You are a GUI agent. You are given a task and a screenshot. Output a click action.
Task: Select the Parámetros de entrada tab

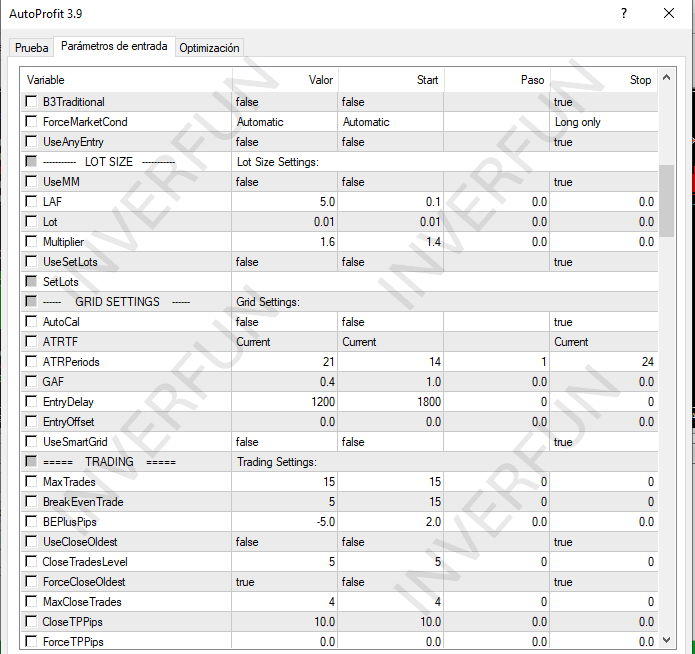pyautogui.click(x=114, y=46)
